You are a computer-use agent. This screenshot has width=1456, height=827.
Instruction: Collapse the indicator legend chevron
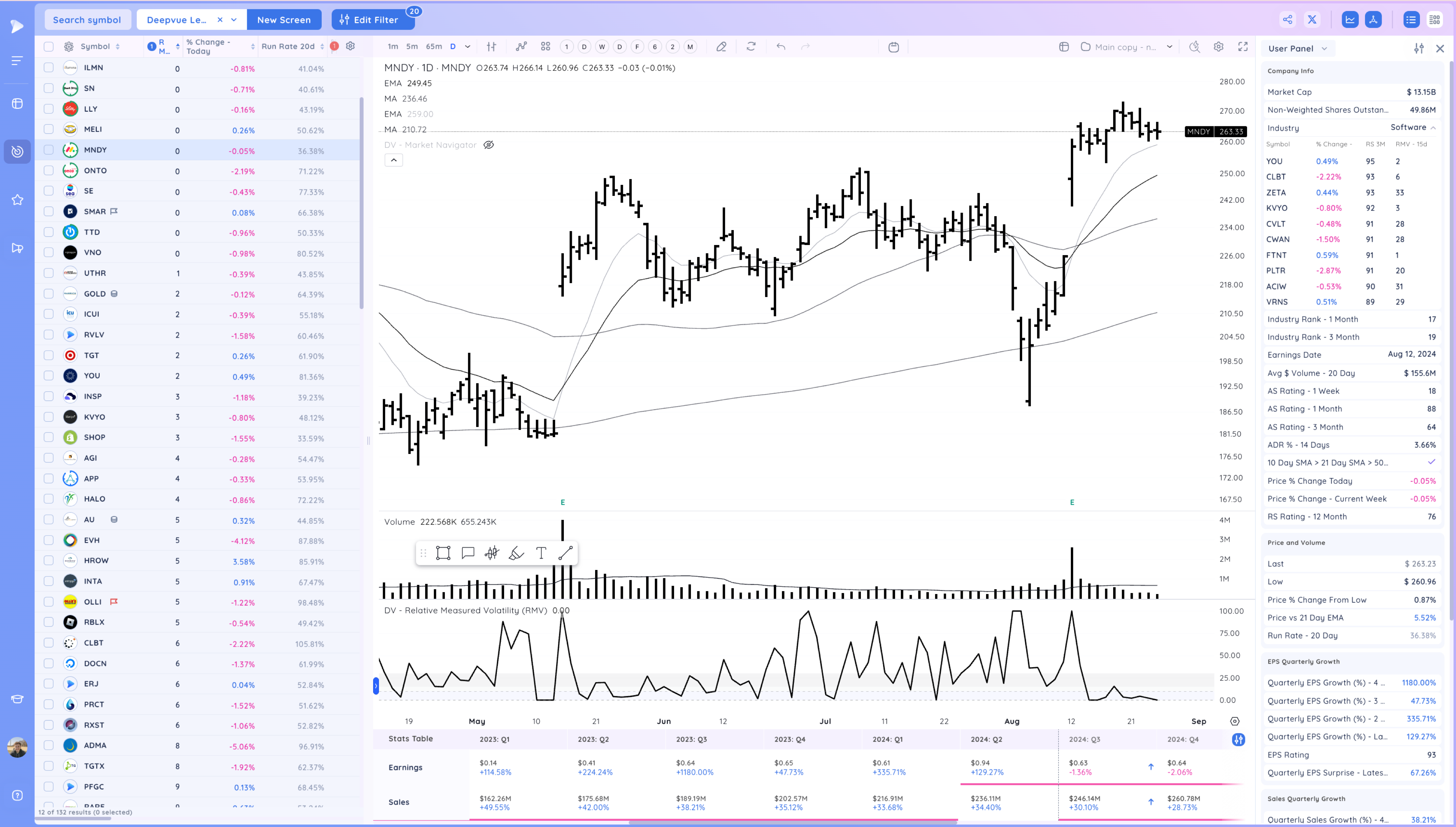click(393, 160)
